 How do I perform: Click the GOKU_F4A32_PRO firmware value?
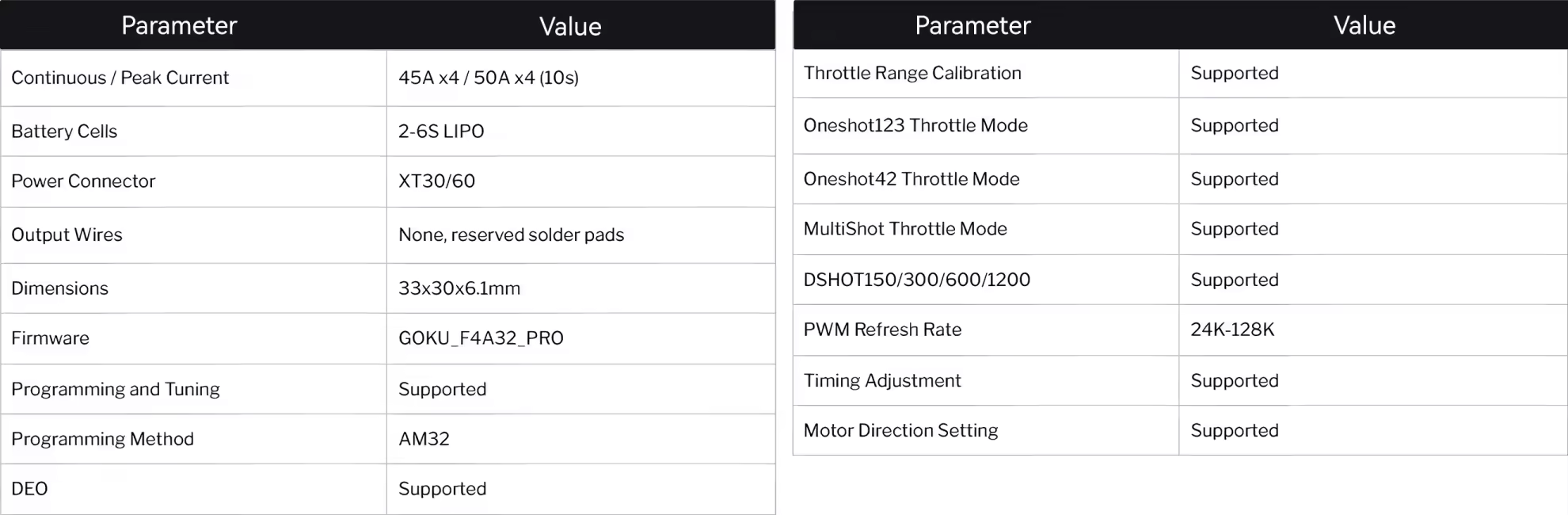[x=481, y=338]
